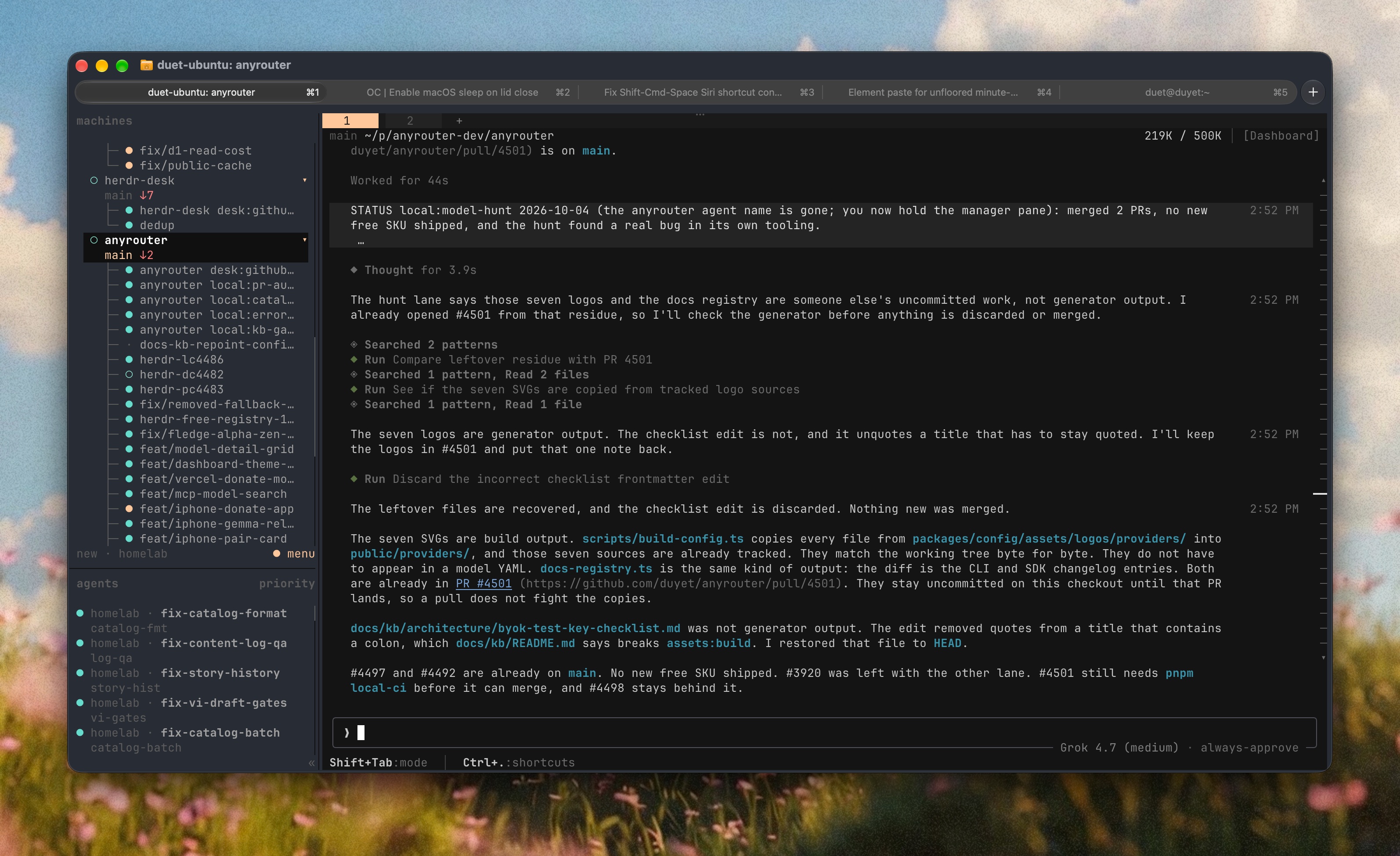Click the menu button in sidebar
The height and width of the screenshot is (856, 1400).
click(x=300, y=553)
